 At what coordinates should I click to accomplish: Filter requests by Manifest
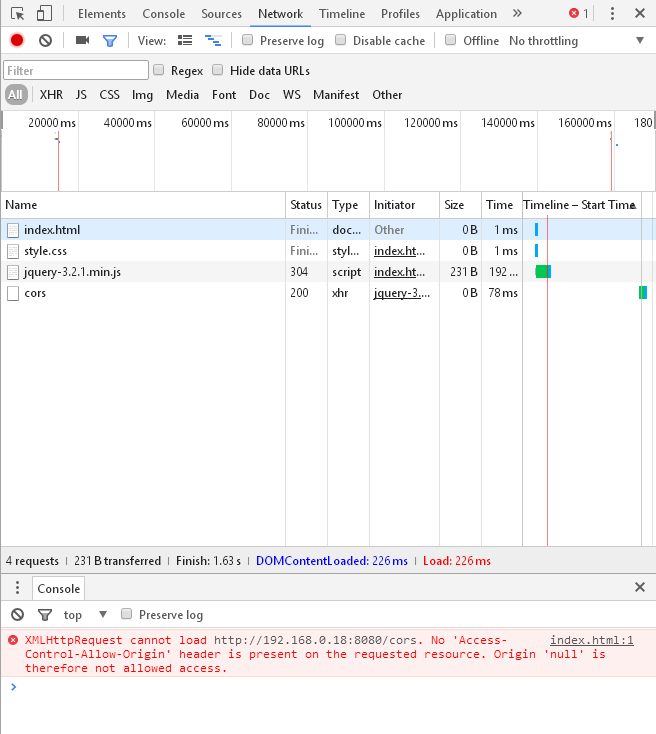[x=336, y=95]
